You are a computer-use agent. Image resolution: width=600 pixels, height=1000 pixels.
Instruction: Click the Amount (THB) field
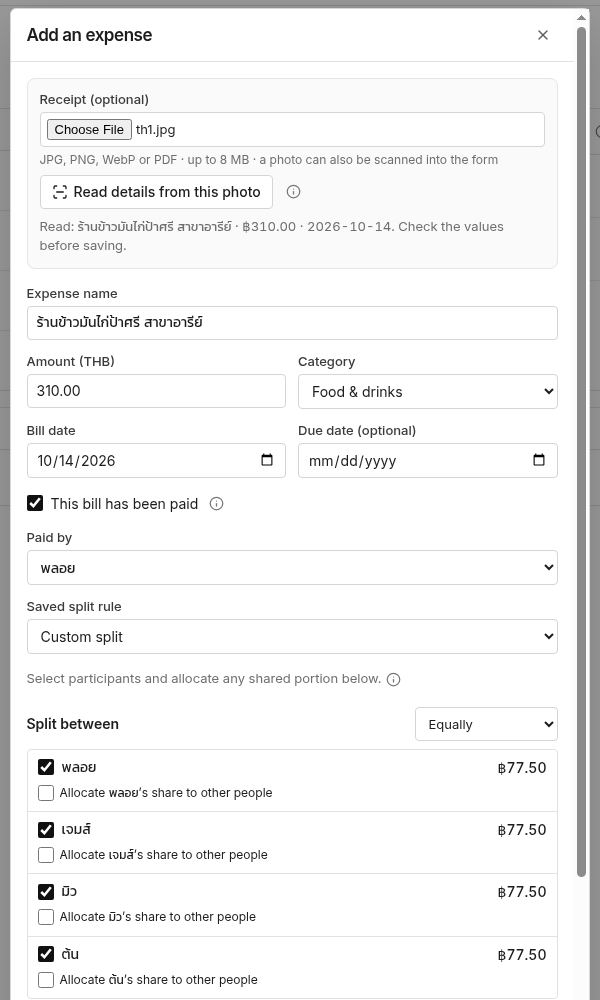click(156, 391)
